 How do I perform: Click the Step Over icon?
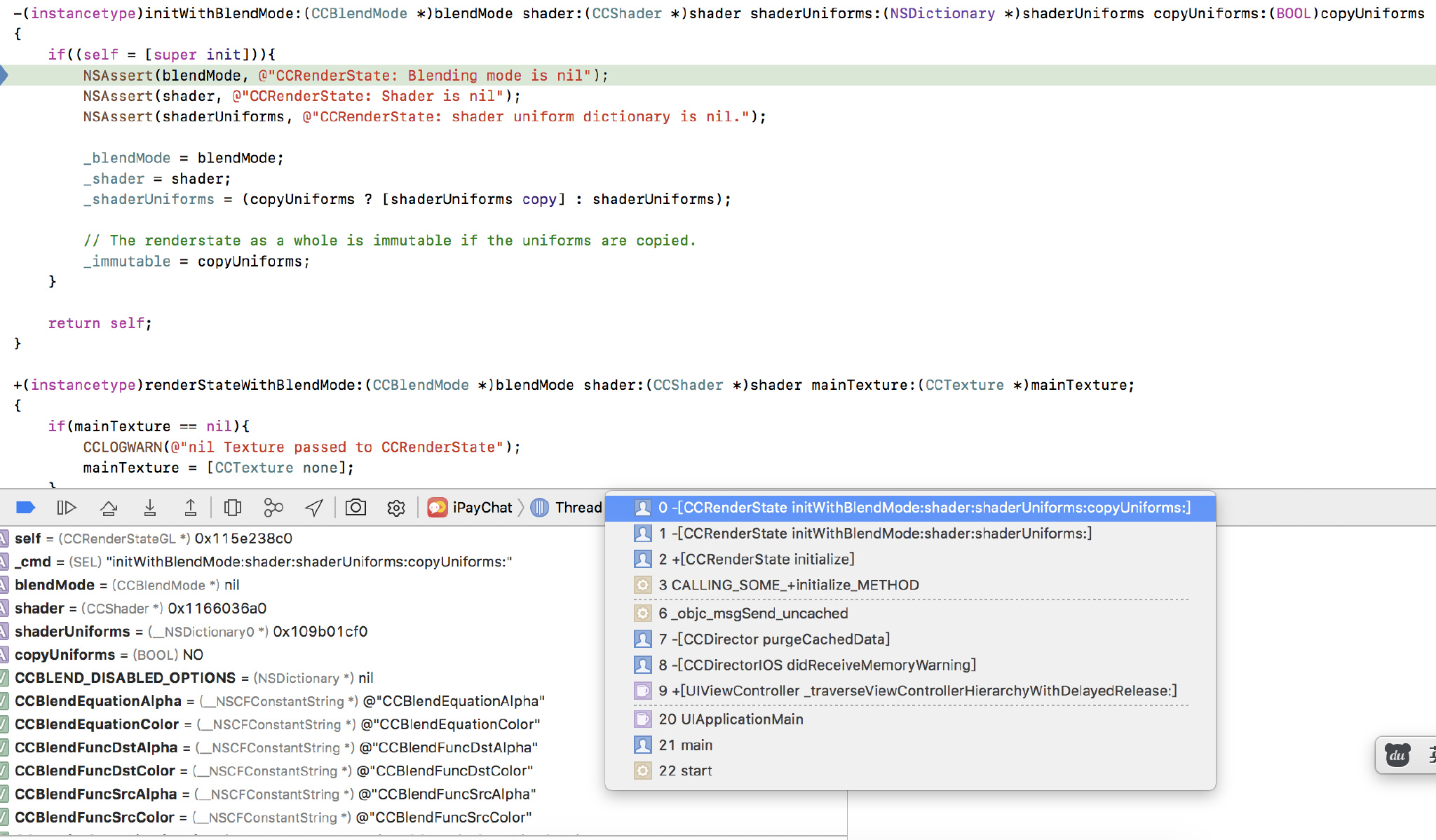coord(109,507)
